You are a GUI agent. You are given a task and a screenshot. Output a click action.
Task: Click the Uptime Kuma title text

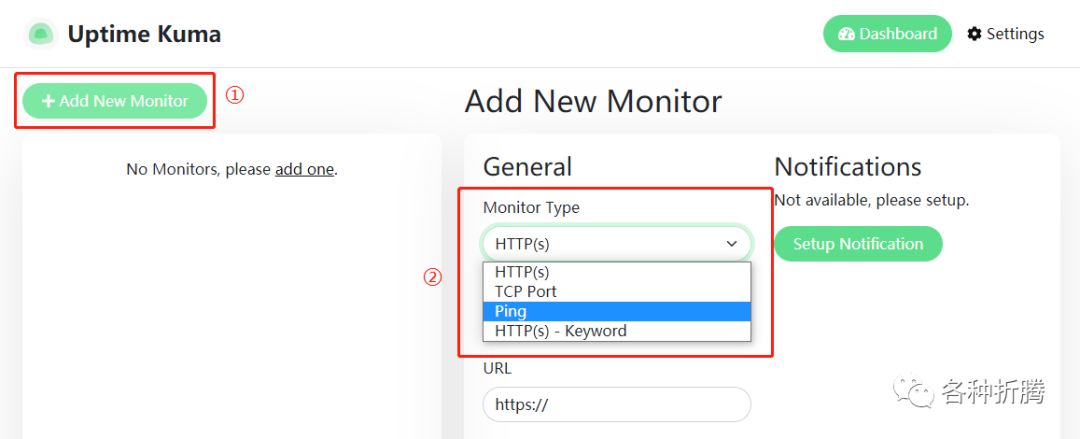pyautogui.click(x=144, y=34)
